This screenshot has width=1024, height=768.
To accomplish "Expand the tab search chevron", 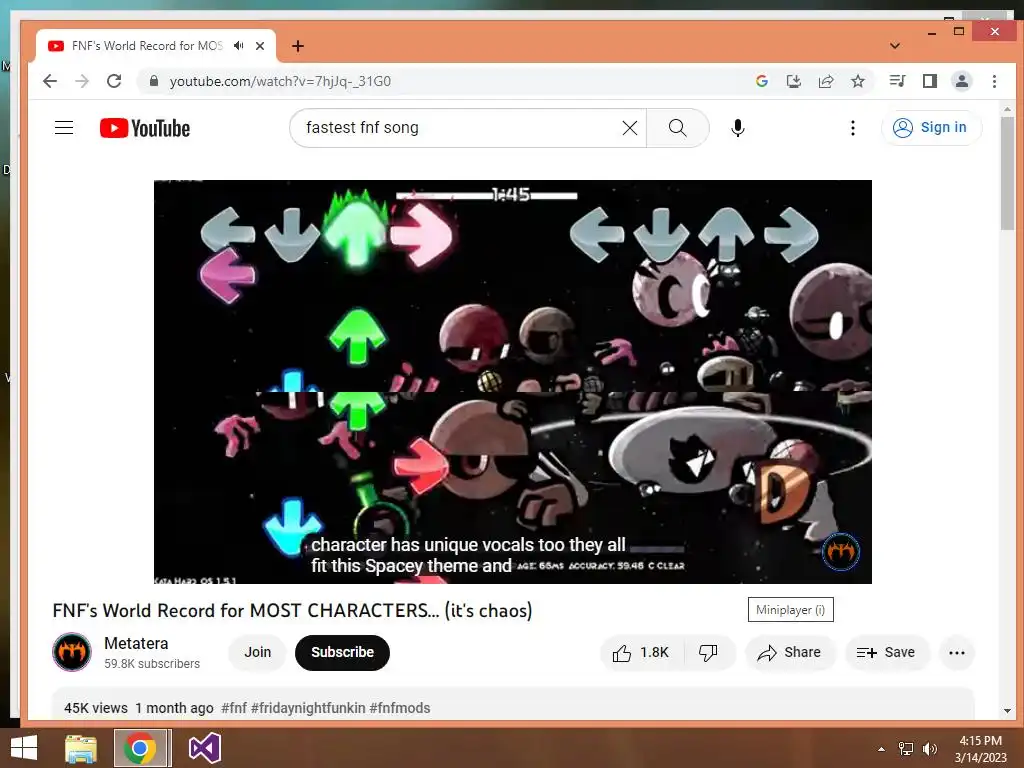I will tap(895, 46).
